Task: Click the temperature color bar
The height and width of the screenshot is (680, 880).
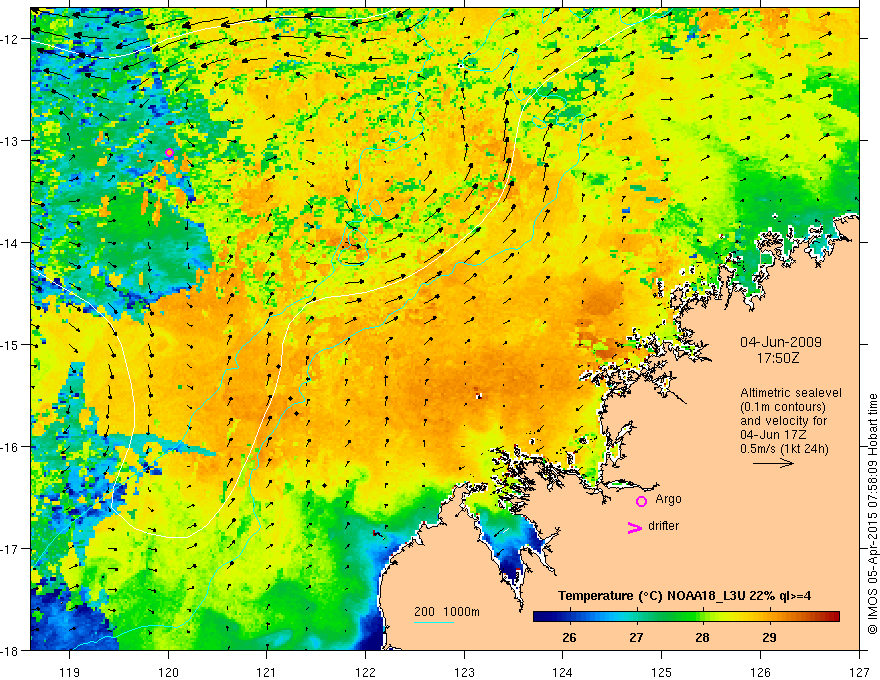Action: [x=686, y=617]
